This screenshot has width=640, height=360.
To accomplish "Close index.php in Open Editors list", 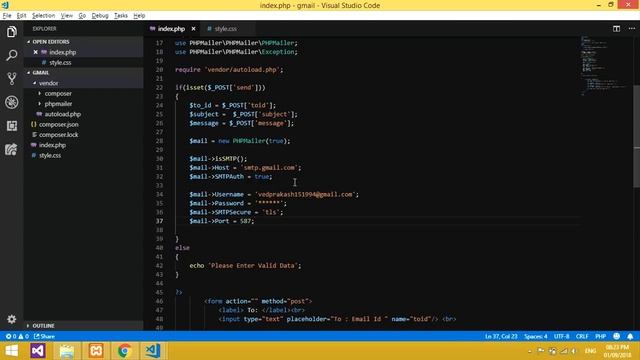I will 36,52.
